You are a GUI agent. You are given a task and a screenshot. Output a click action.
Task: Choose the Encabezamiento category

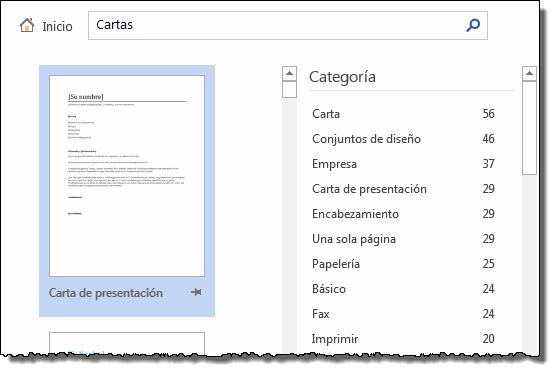[404, 214]
